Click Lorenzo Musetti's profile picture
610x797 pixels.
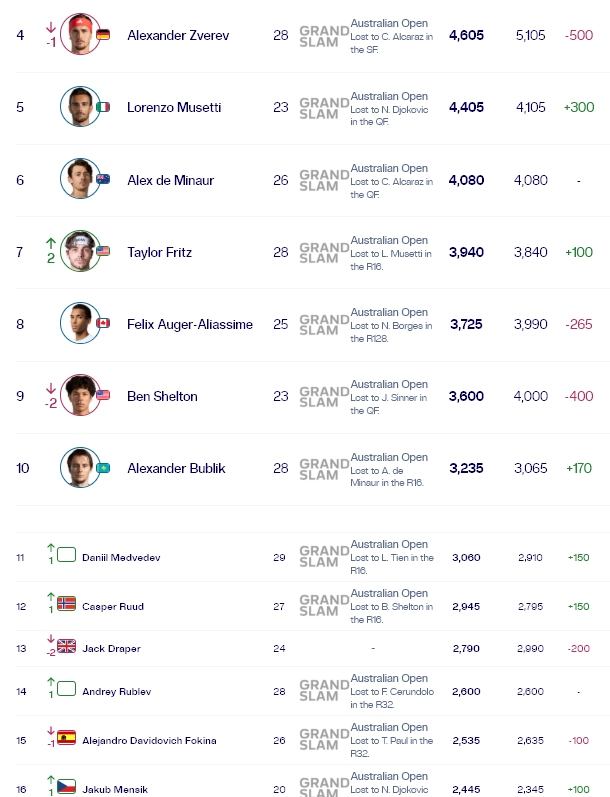coord(80,107)
